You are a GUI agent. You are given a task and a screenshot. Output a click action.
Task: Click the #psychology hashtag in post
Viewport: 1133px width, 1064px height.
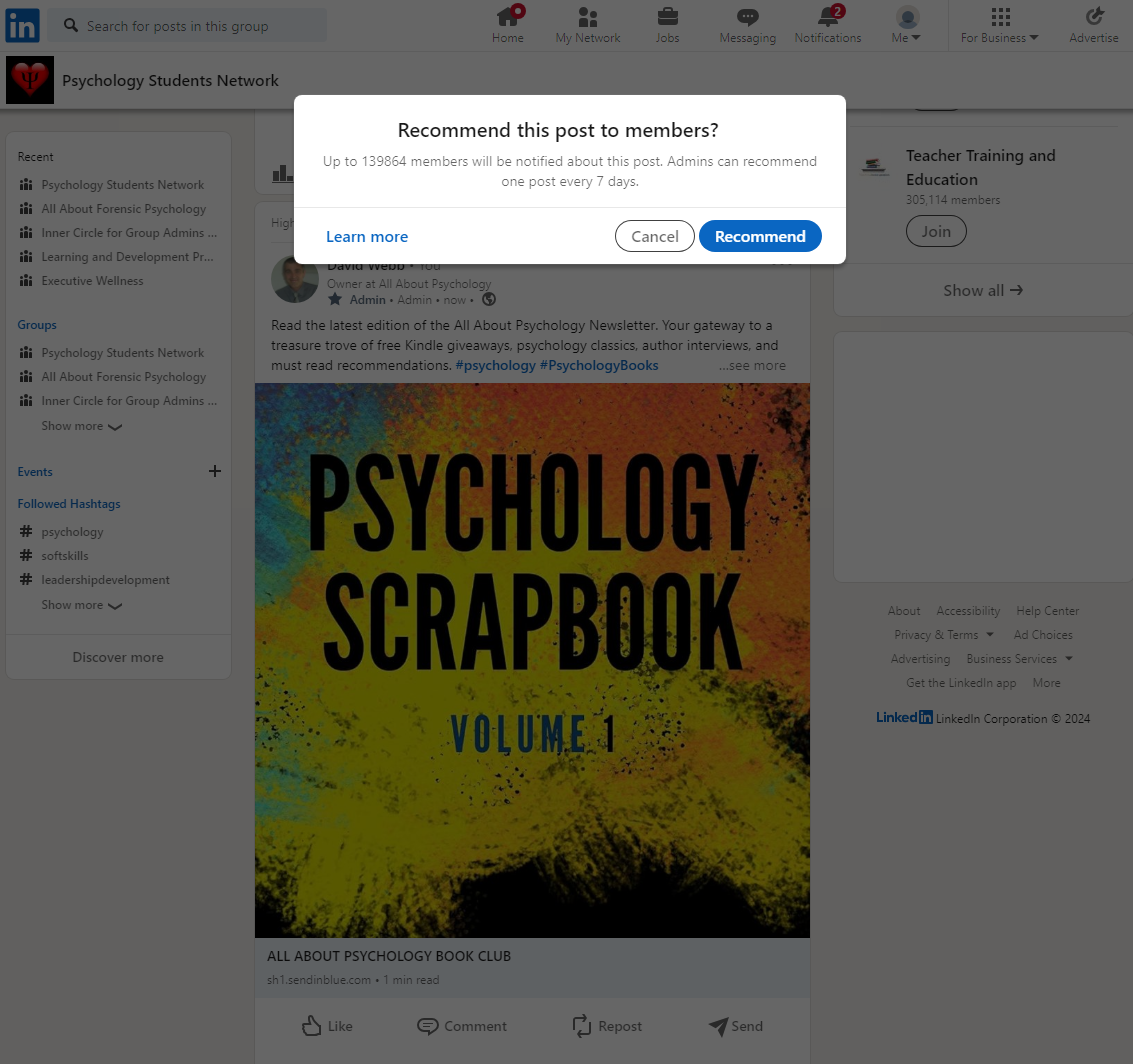496,365
